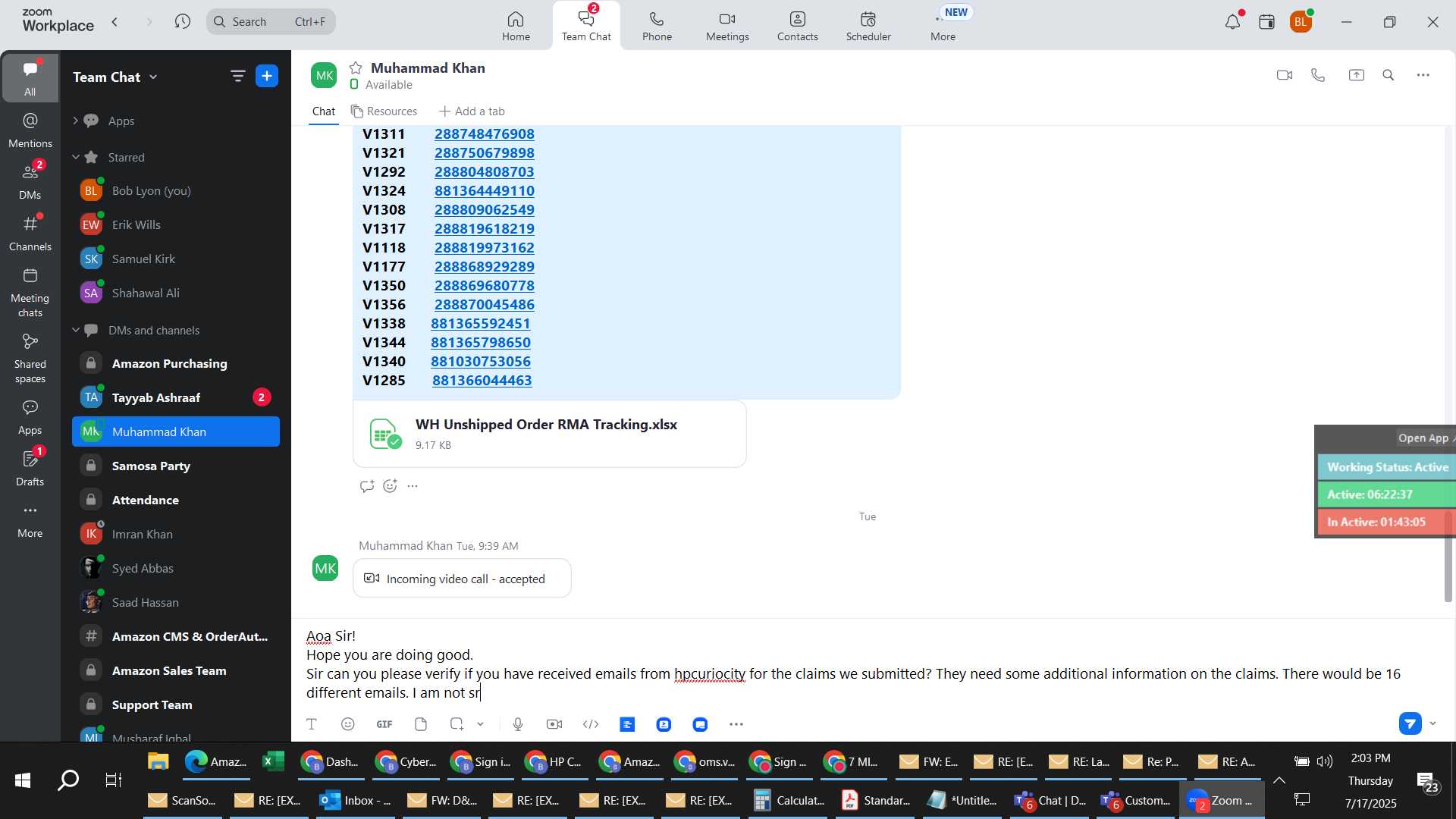Open the Resources tab
The height and width of the screenshot is (819, 1456).
point(384,111)
